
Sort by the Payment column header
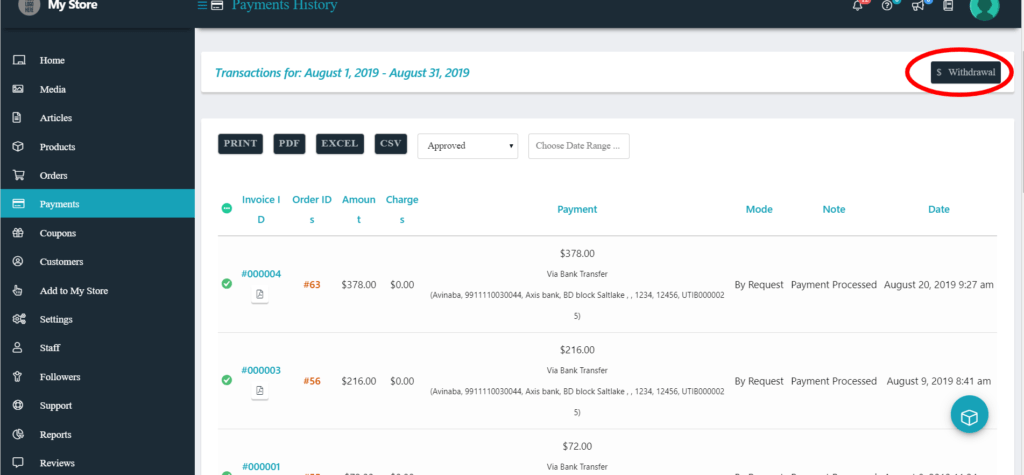pos(577,209)
